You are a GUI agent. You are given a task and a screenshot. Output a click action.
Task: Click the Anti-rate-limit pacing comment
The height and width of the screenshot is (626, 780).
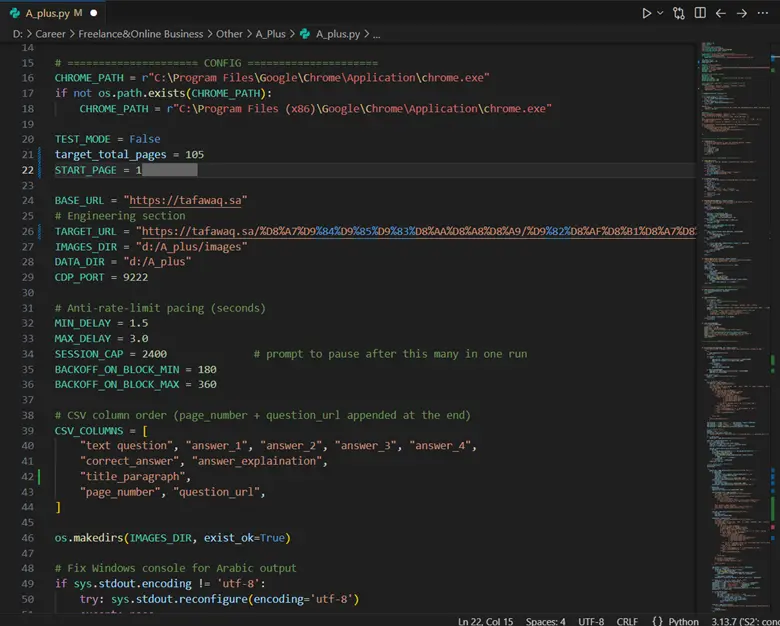160,308
